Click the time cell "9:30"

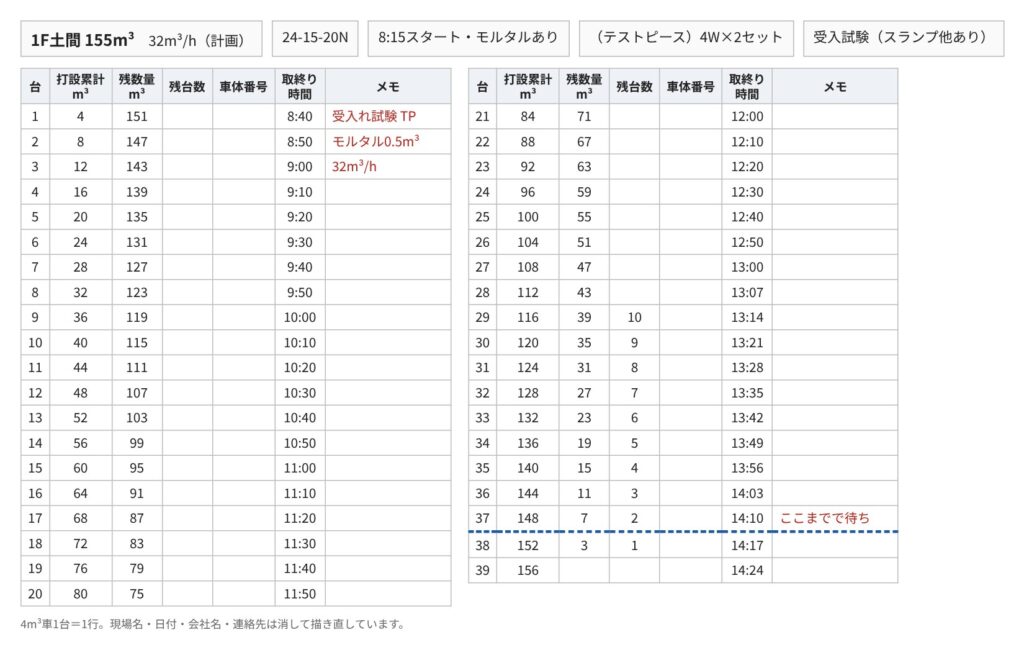(300, 242)
